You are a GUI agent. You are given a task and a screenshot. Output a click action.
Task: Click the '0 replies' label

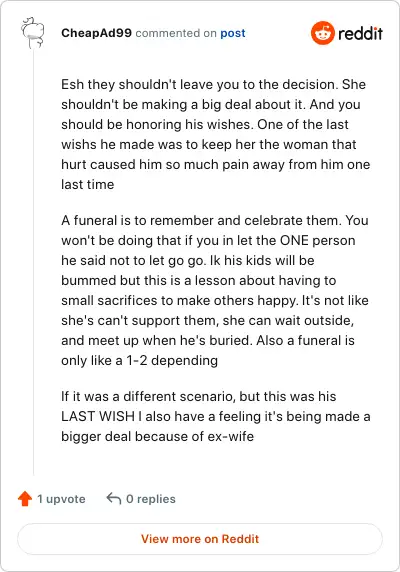pos(151,499)
